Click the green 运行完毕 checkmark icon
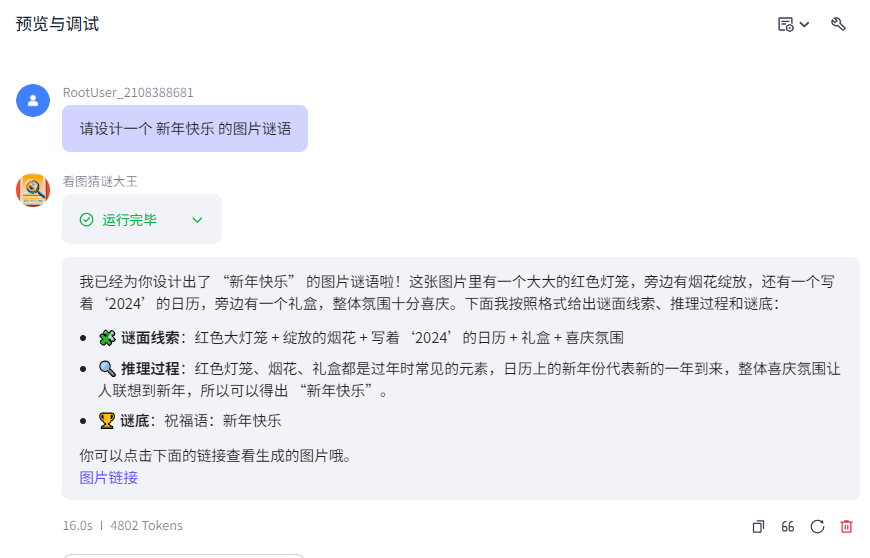The image size is (870, 558). pyautogui.click(x=86, y=220)
